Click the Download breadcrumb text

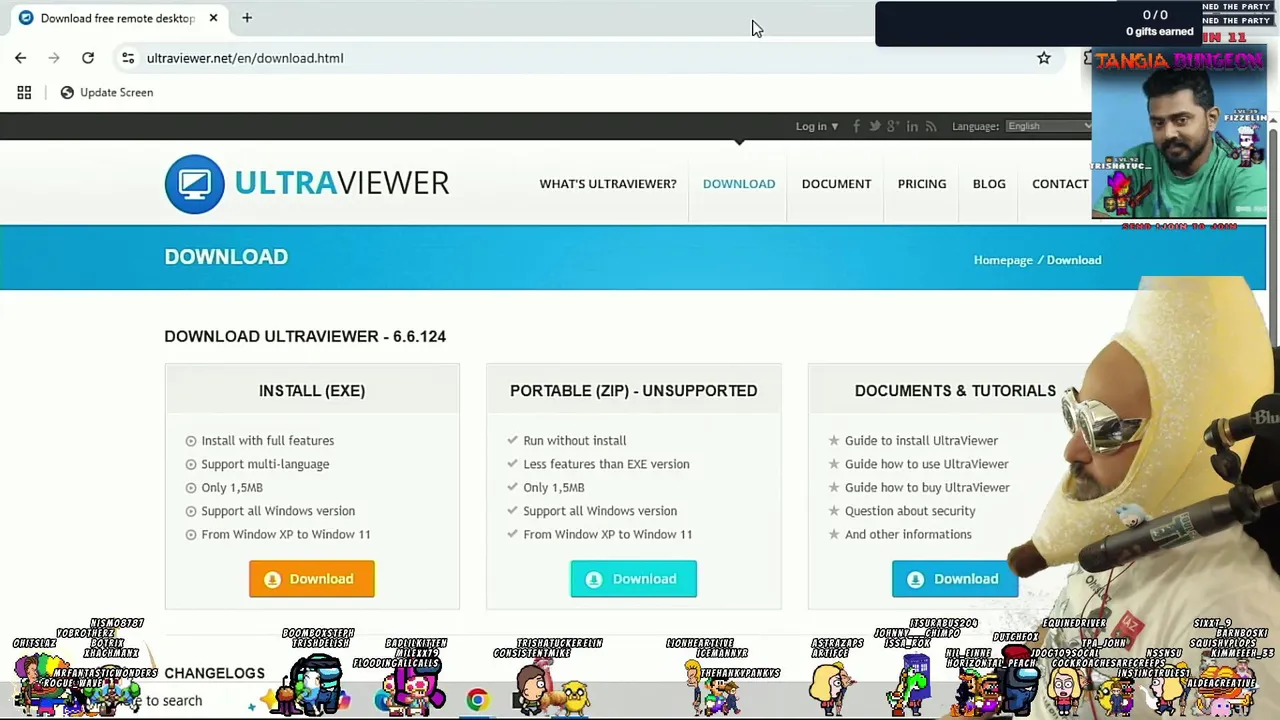pyautogui.click(x=1074, y=260)
